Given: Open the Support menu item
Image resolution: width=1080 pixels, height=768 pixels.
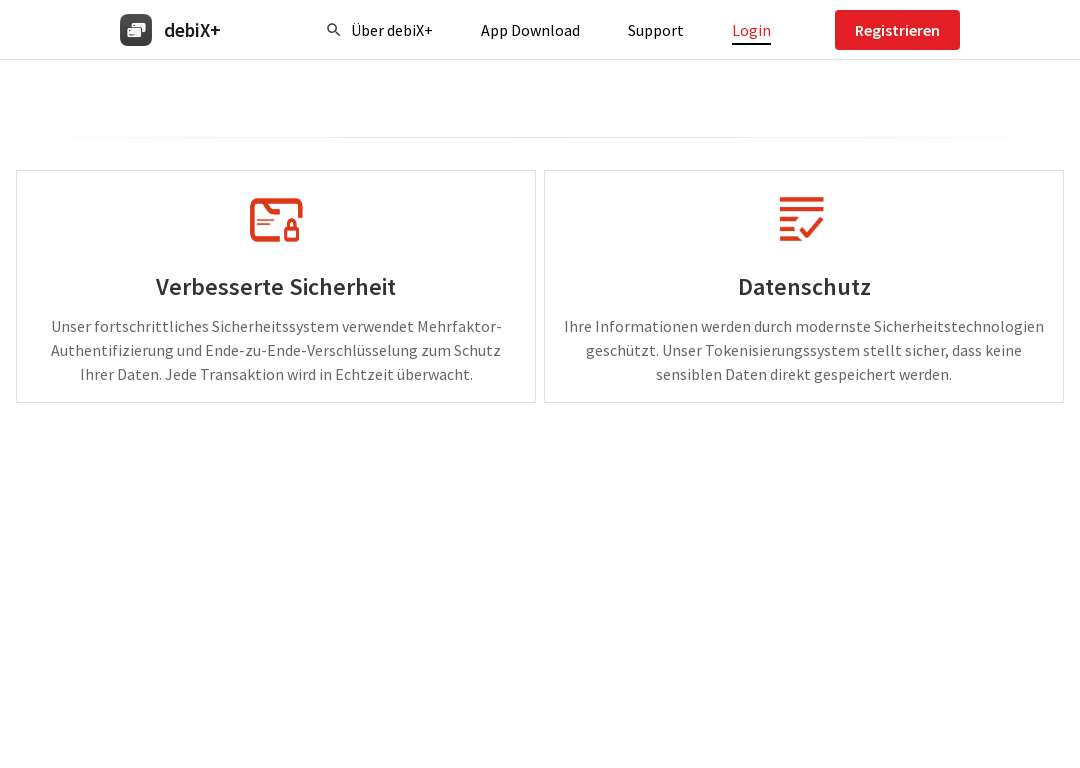Looking at the screenshot, I should tap(655, 30).
